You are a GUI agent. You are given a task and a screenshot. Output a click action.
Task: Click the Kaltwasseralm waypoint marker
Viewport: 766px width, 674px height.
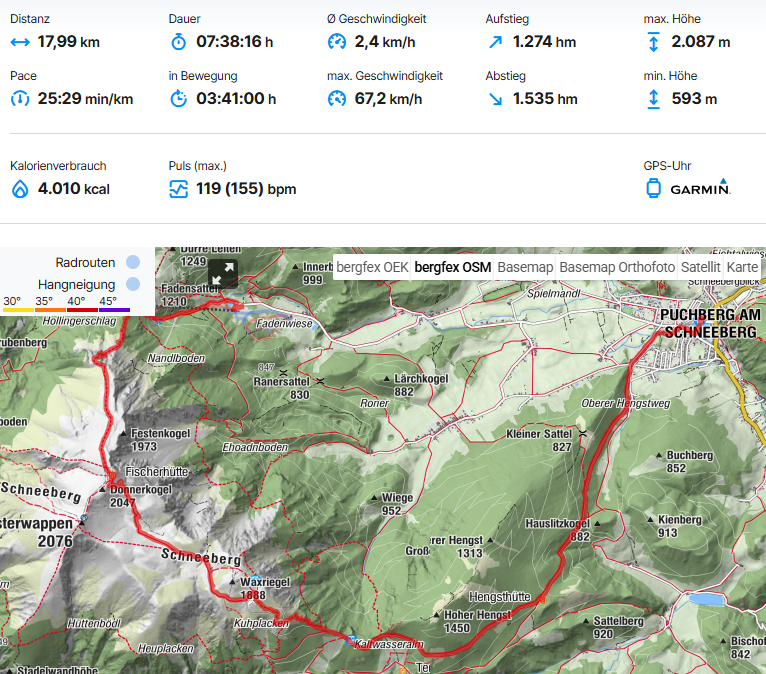pyautogui.click(x=351, y=640)
